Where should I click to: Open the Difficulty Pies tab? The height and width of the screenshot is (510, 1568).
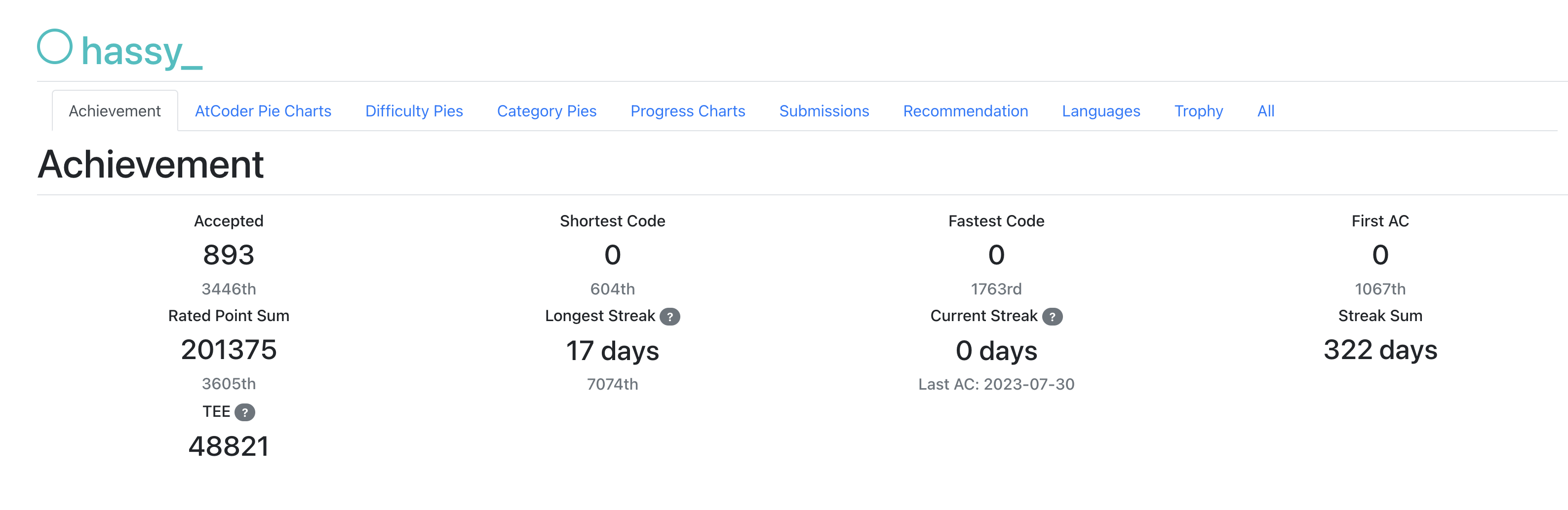point(414,111)
